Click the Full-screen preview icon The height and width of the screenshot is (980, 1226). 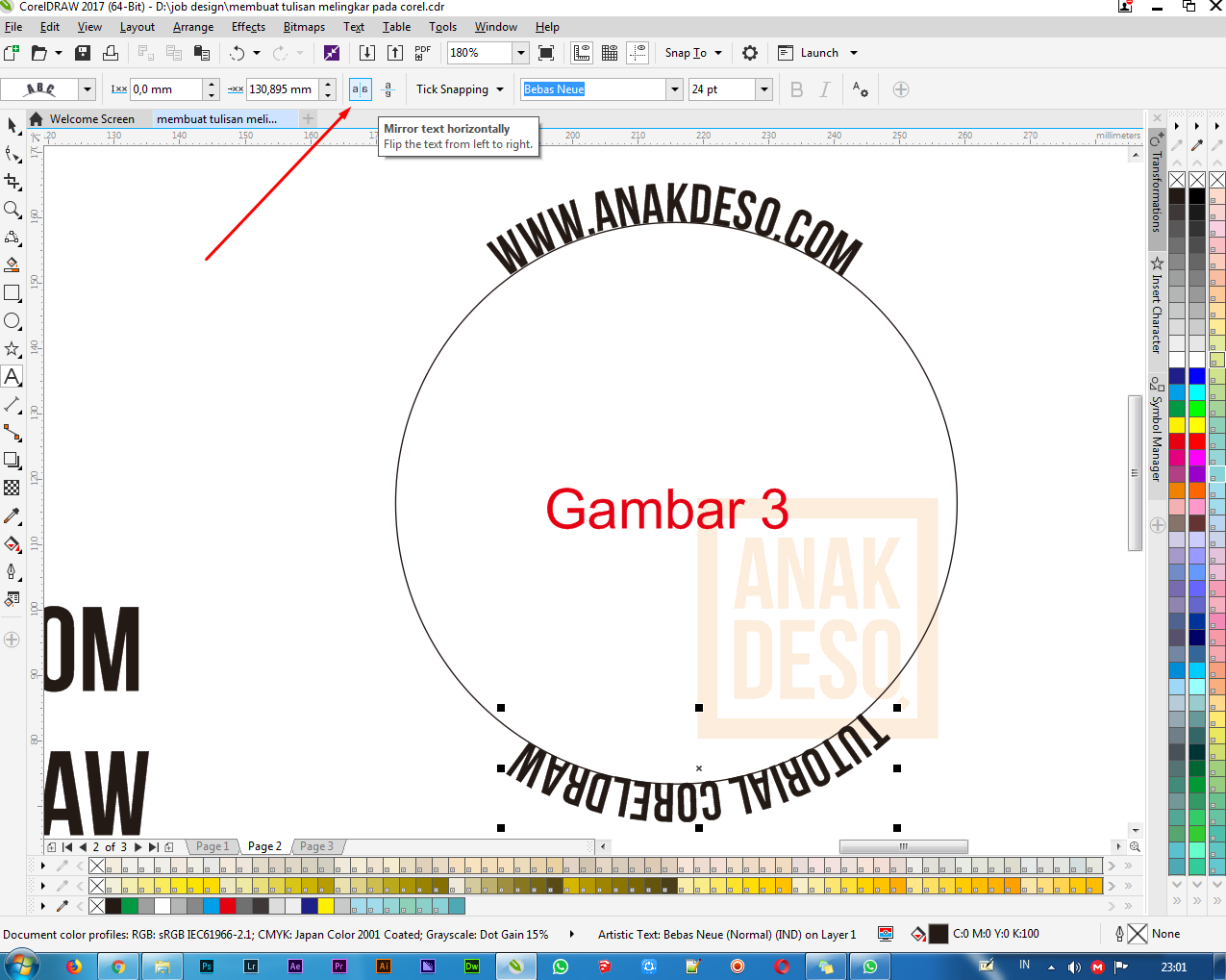[546, 53]
